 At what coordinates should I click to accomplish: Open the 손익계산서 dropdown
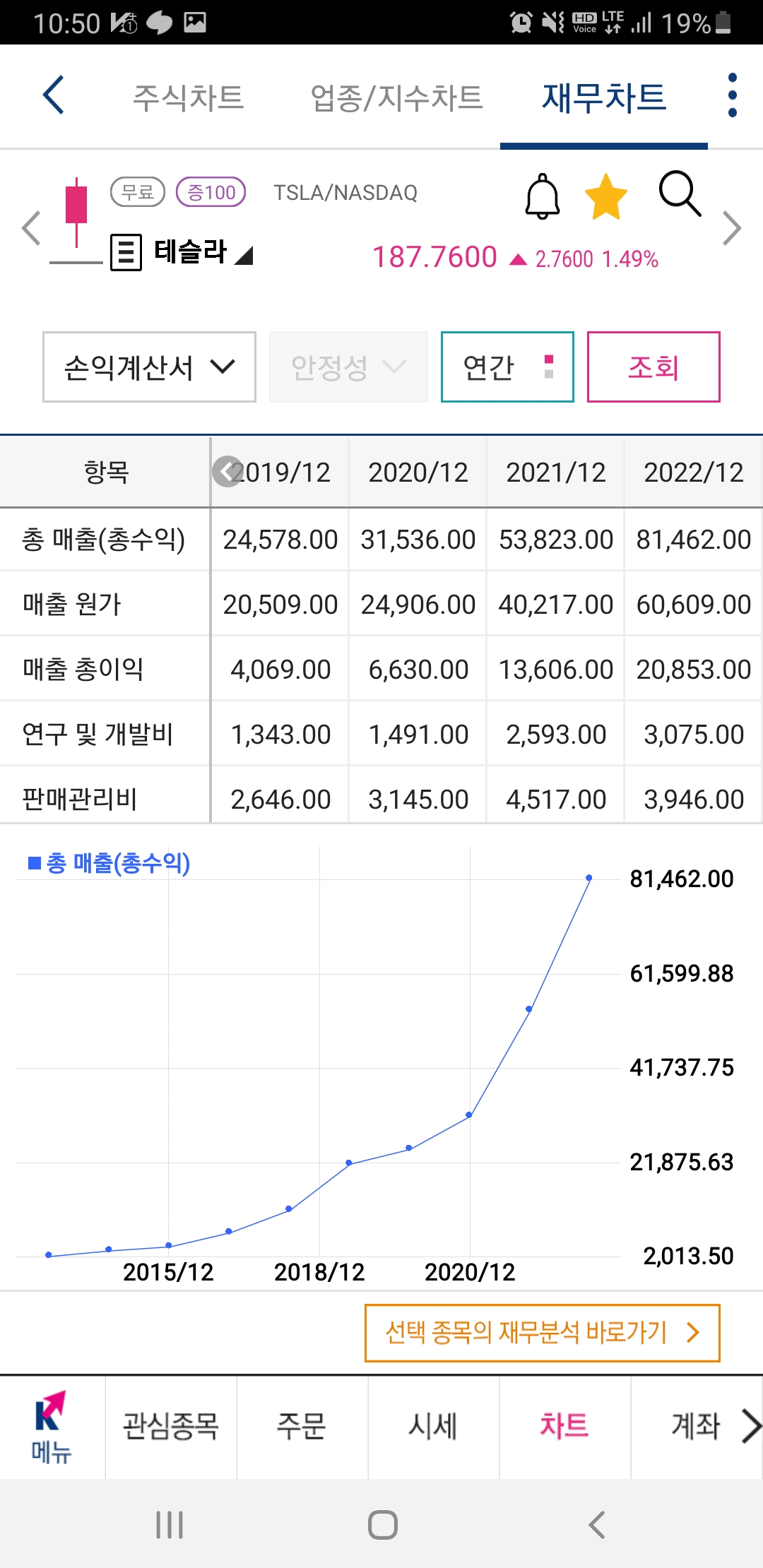pos(149,367)
